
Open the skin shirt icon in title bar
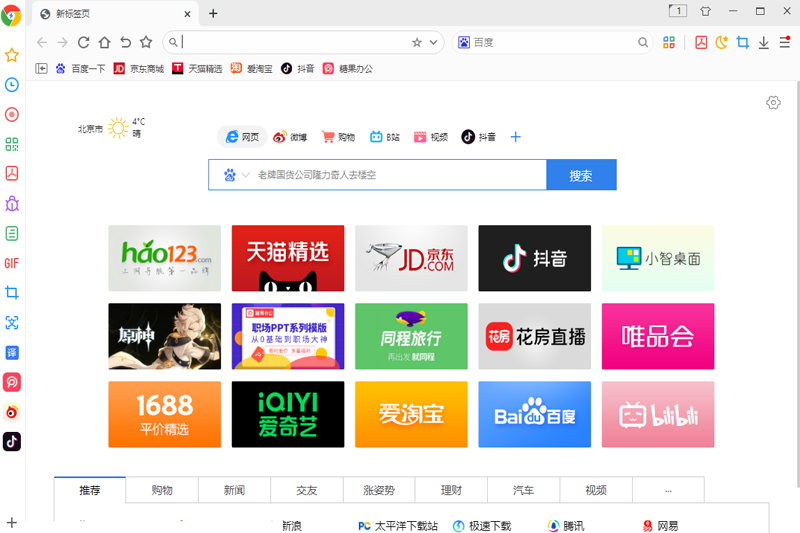point(706,11)
